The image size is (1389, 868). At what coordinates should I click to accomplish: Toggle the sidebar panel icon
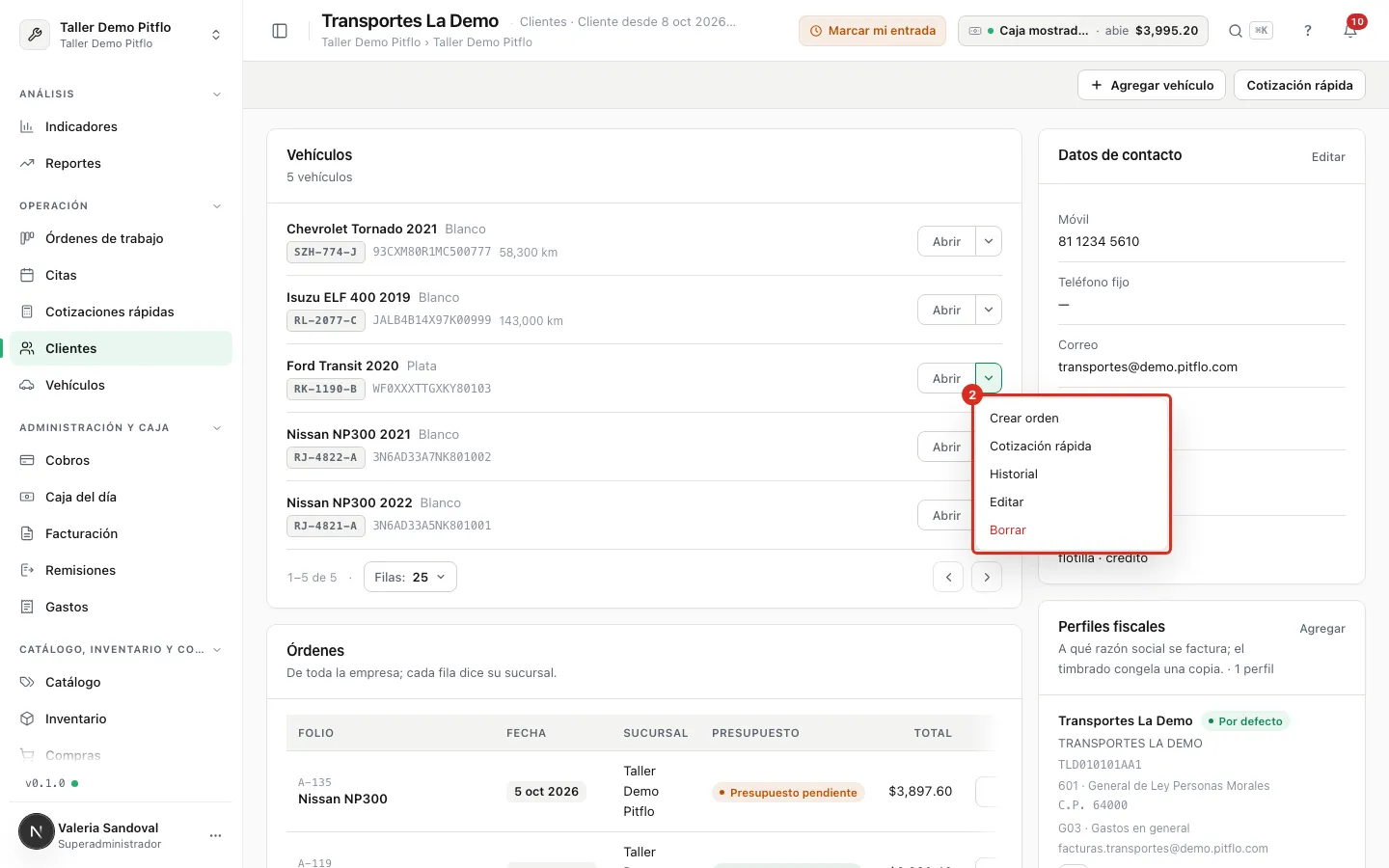[280, 31]
